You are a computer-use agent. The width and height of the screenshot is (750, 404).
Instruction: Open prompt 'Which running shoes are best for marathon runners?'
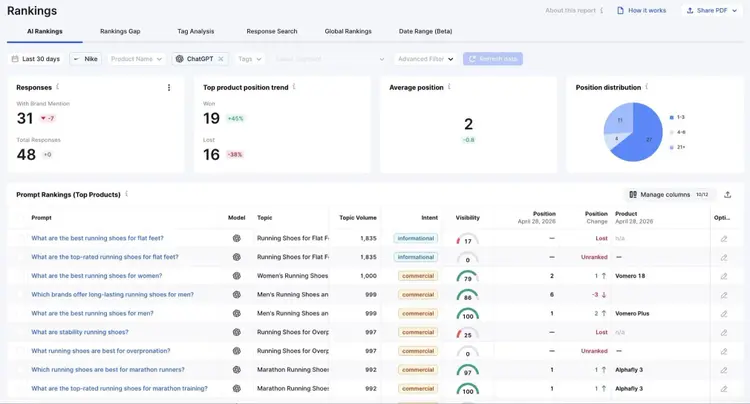pyautogui.click(x=108, y=370)
